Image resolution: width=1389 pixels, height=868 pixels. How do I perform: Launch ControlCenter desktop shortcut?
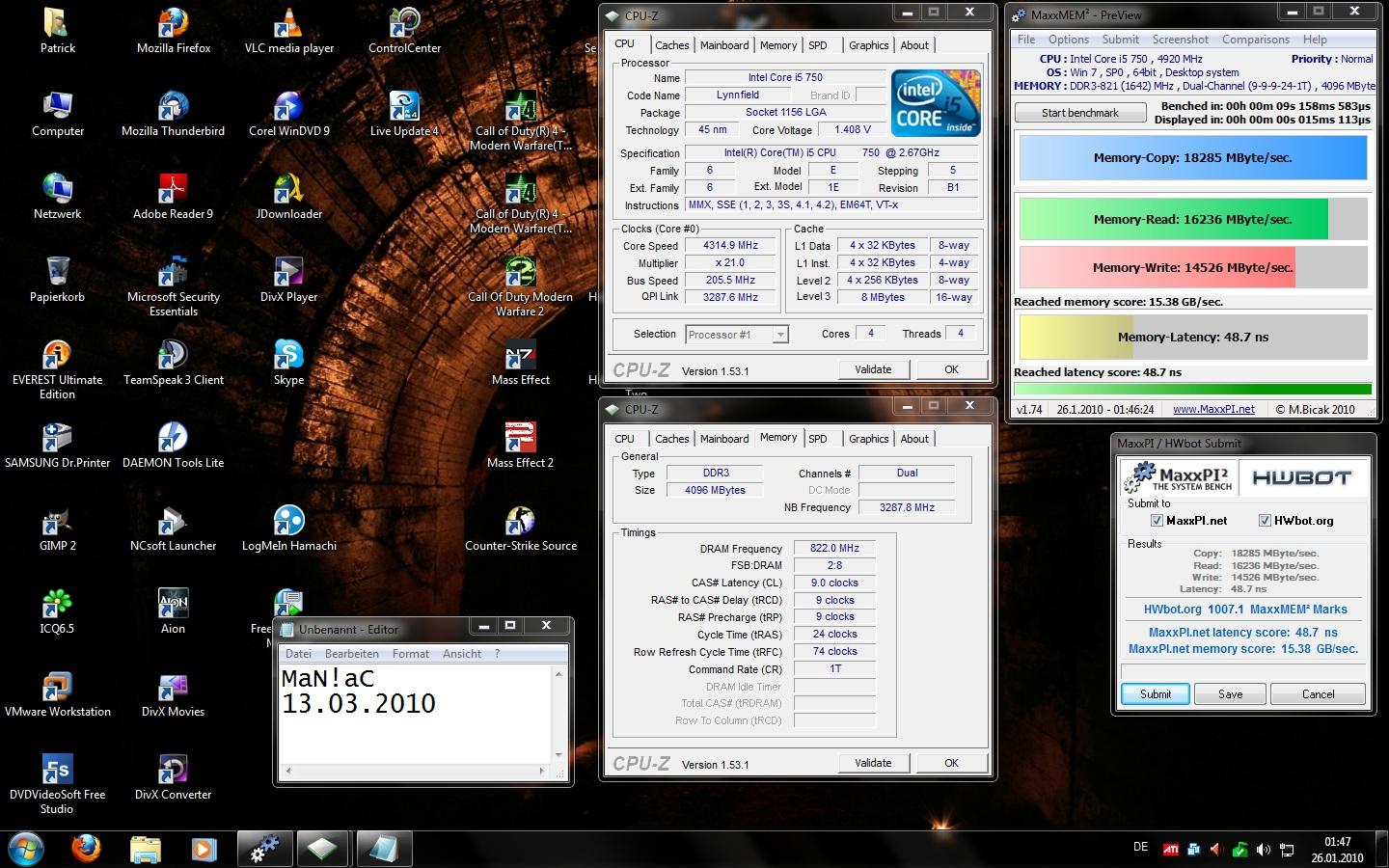point(404,31)
